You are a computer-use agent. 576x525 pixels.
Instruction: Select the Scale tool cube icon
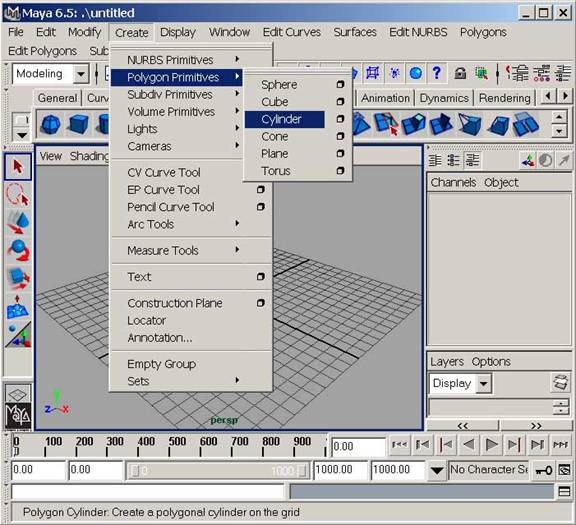tap(18, 278)
